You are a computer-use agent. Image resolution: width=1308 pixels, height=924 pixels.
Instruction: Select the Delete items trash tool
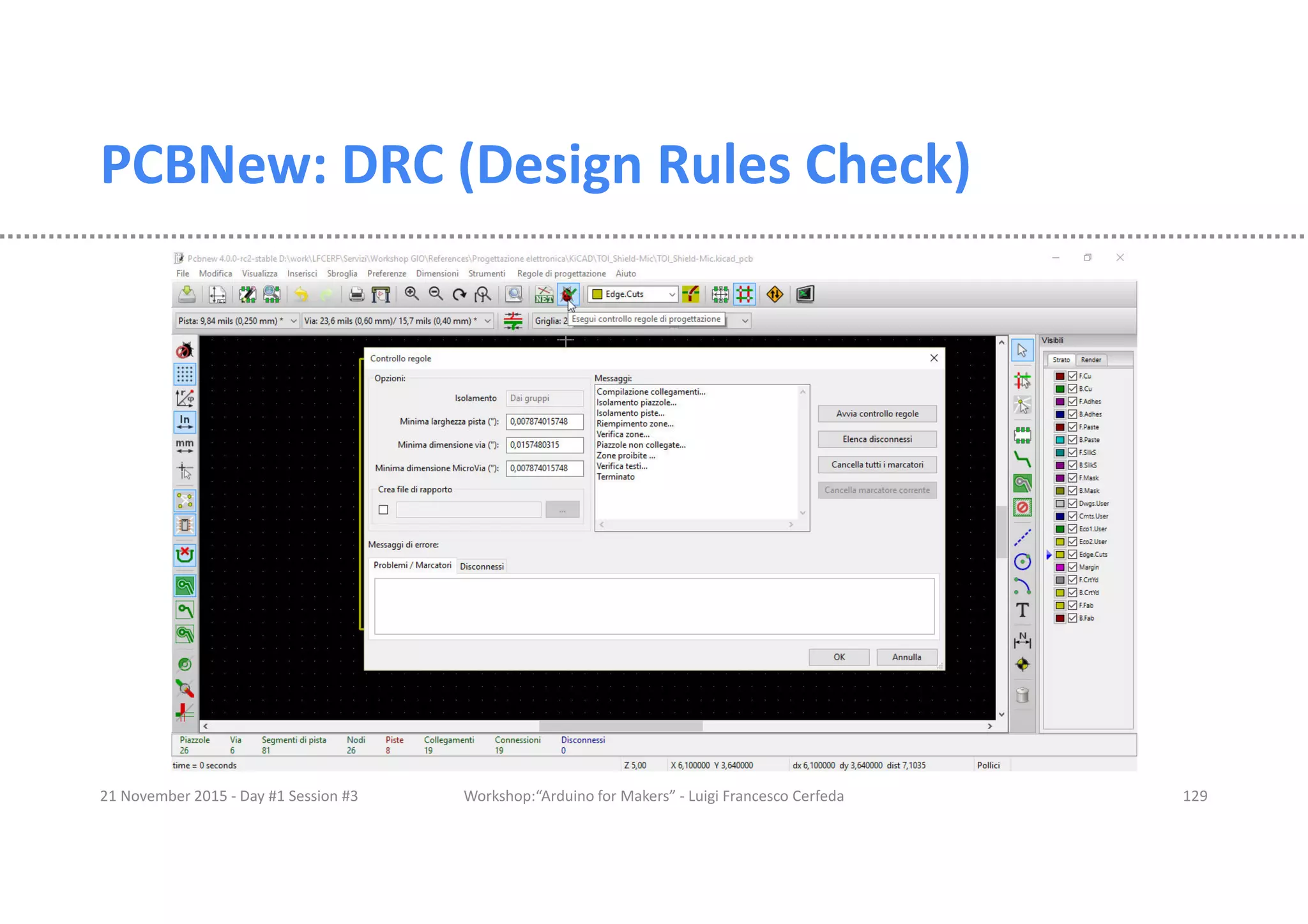[x=1023, y=695]
